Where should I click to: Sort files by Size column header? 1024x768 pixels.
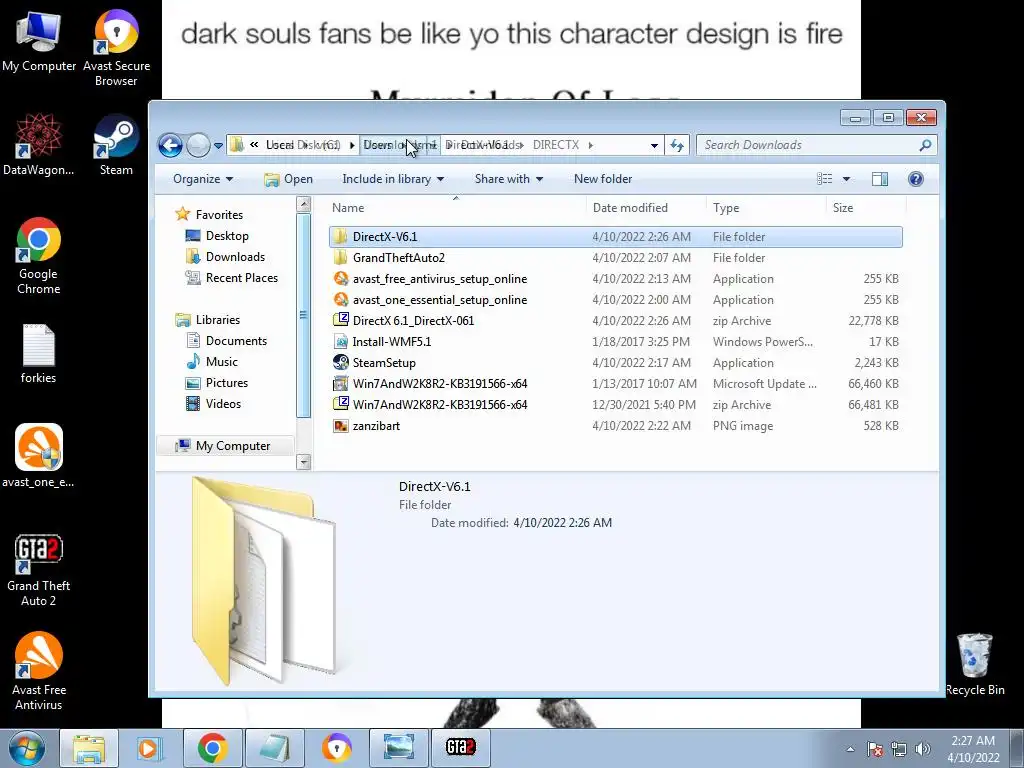pyautogui.click(x=866, y=208)
